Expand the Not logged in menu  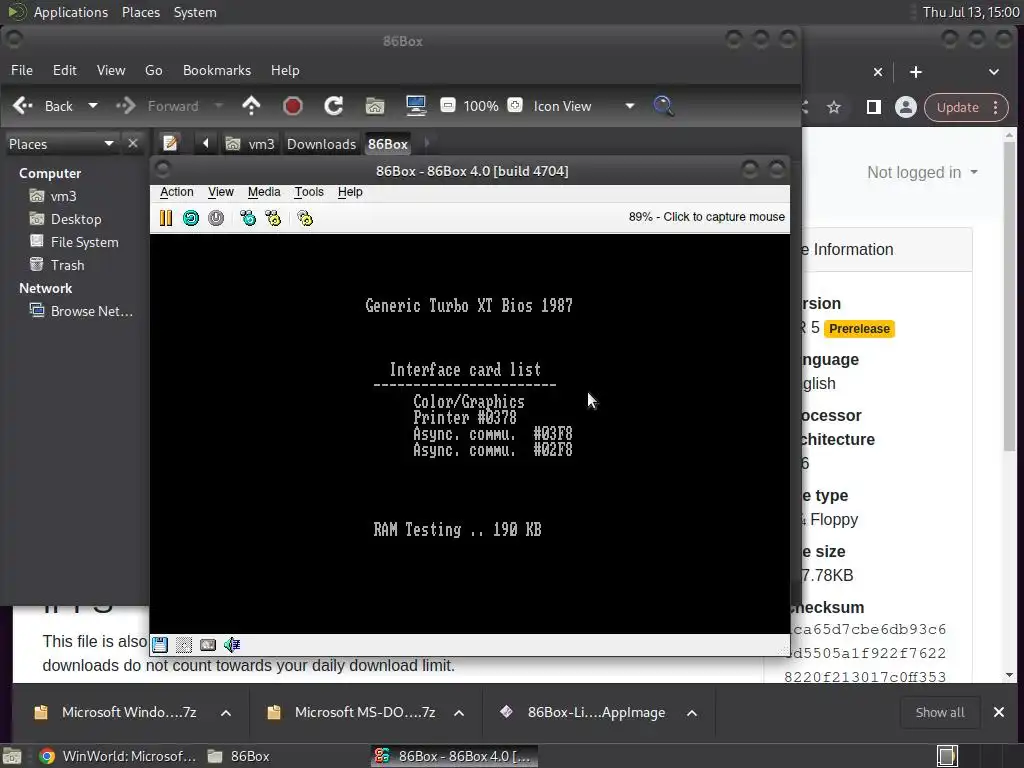point(922,172)
